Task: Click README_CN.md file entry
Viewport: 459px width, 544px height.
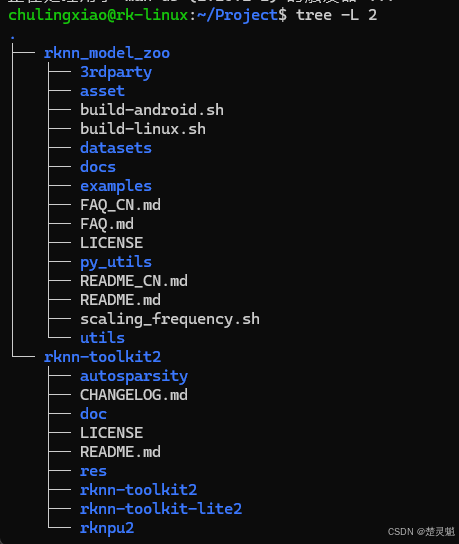Action: coord(134,281)
